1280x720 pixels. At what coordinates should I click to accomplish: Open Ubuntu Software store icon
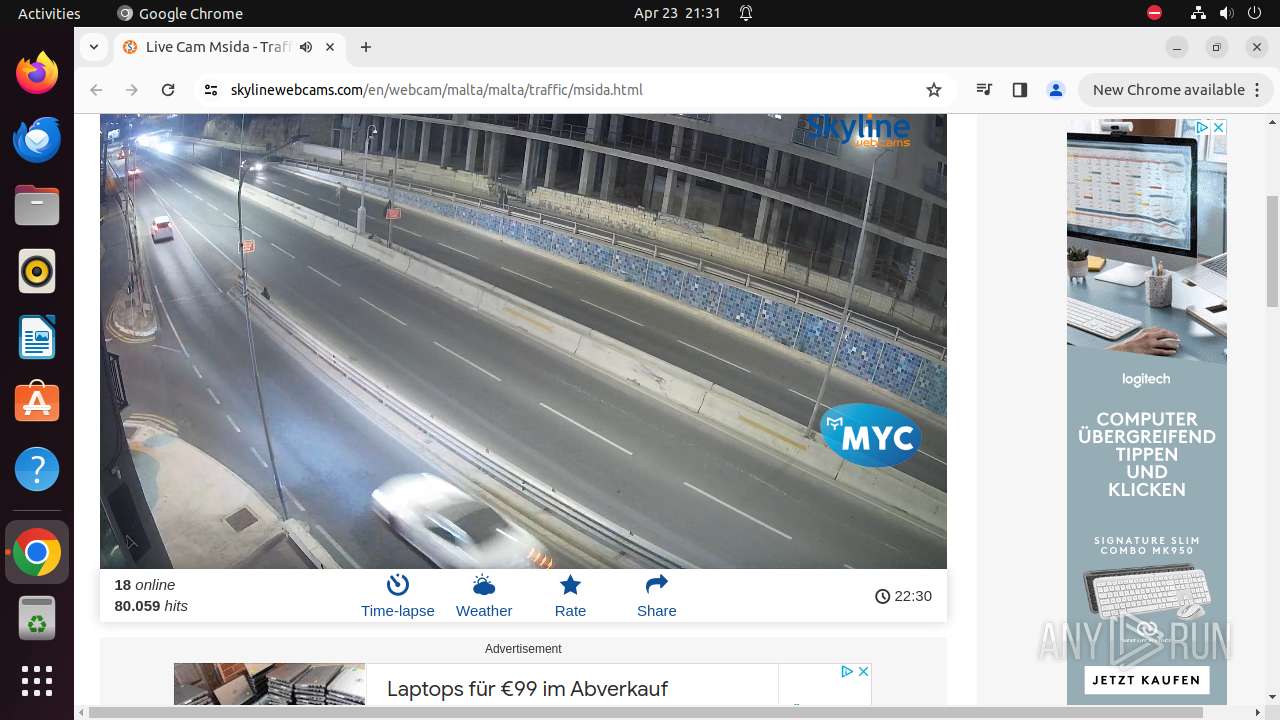(37, 403)
